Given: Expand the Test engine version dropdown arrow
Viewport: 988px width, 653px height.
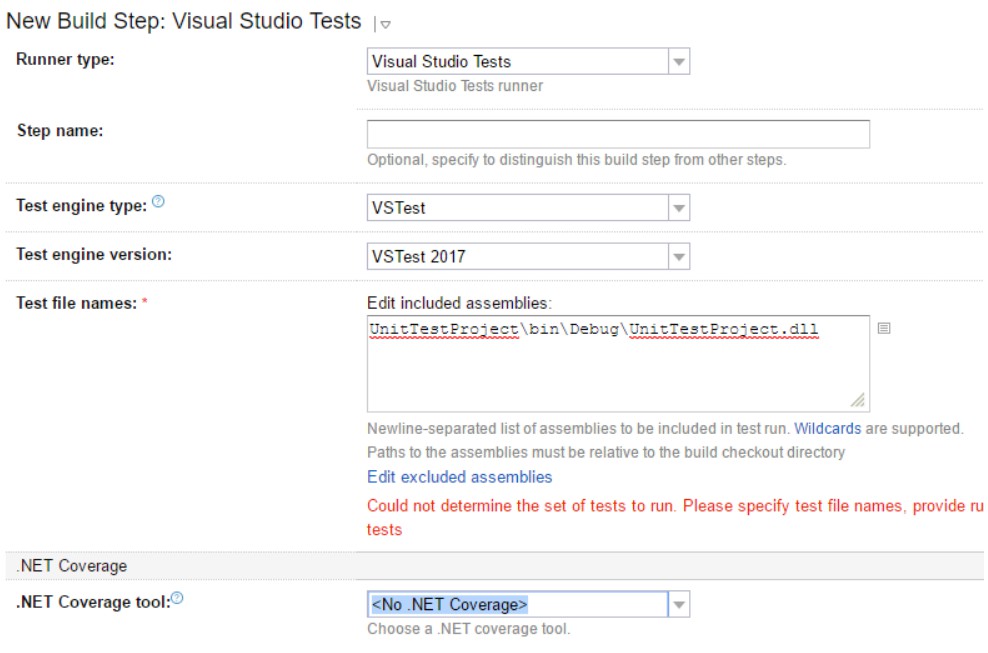Looking at the screenshot, I should (x=679, y=257).
